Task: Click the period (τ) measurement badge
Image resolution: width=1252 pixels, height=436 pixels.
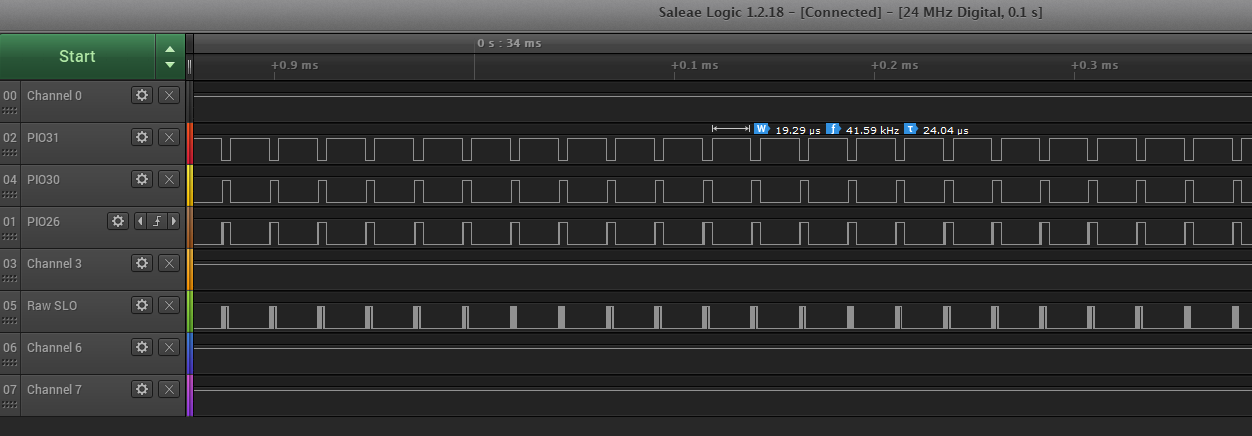Action: point(910,129)
